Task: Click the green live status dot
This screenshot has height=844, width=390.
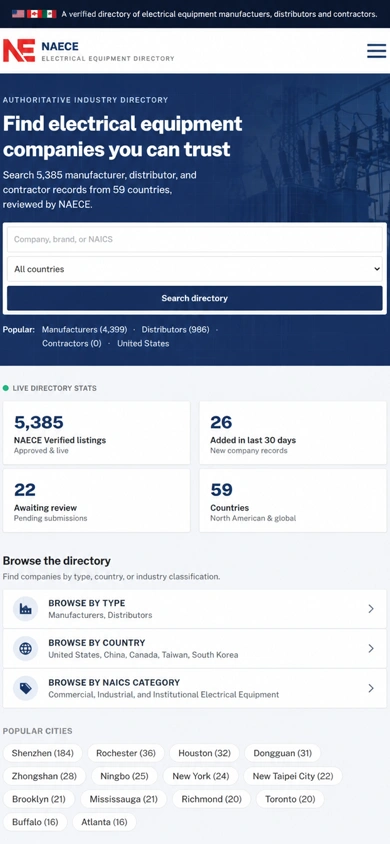Action: pos(6,388)
